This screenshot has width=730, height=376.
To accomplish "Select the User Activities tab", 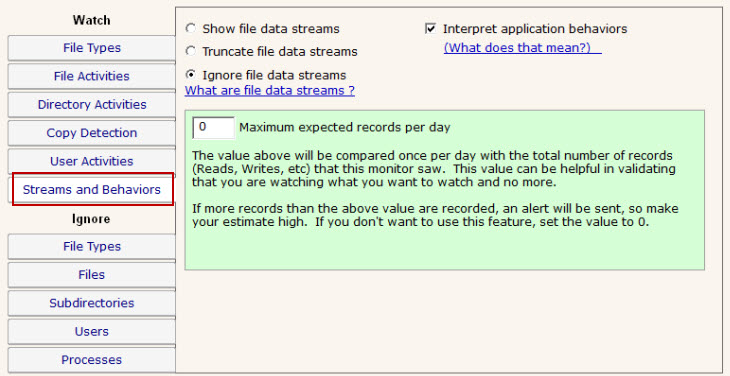I will tap(92, 161).
